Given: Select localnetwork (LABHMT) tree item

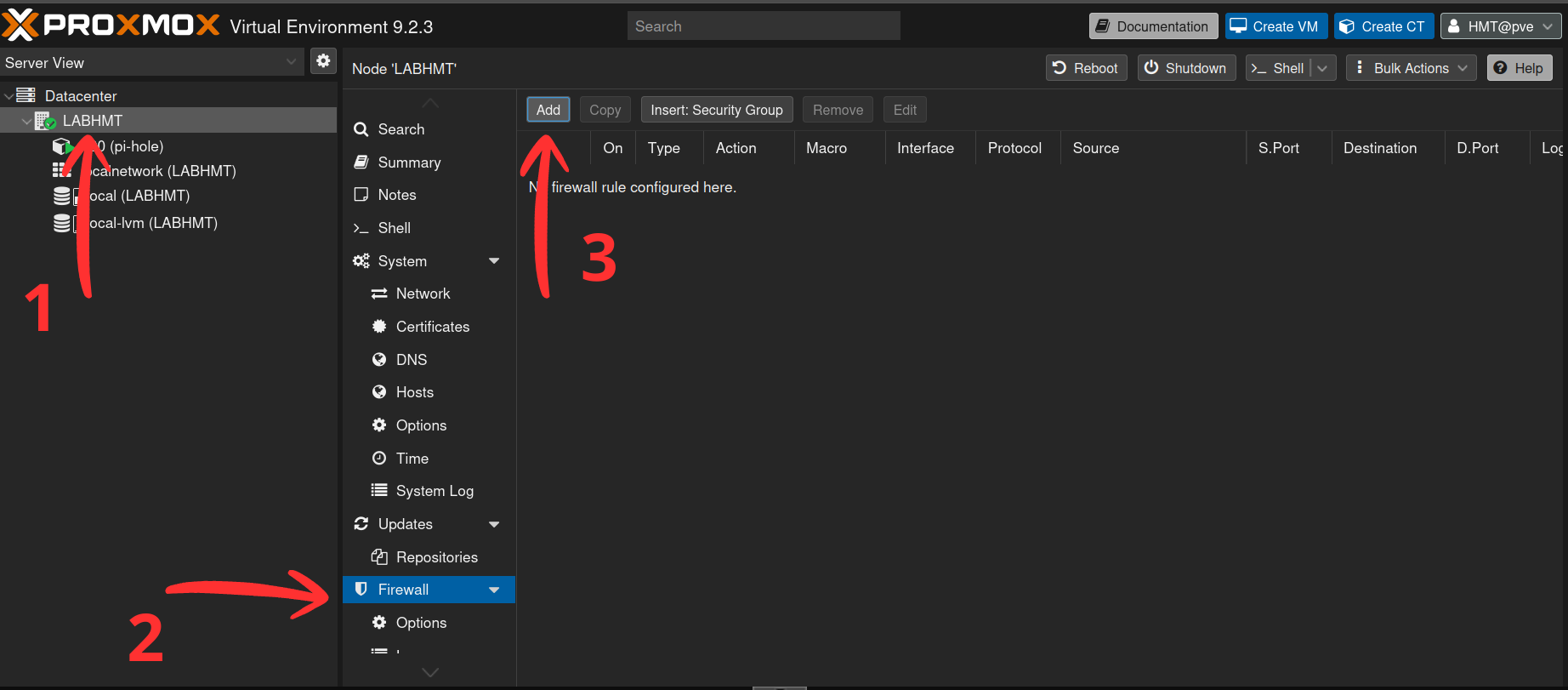Looking at the screenshot, I should coord(168,171).
